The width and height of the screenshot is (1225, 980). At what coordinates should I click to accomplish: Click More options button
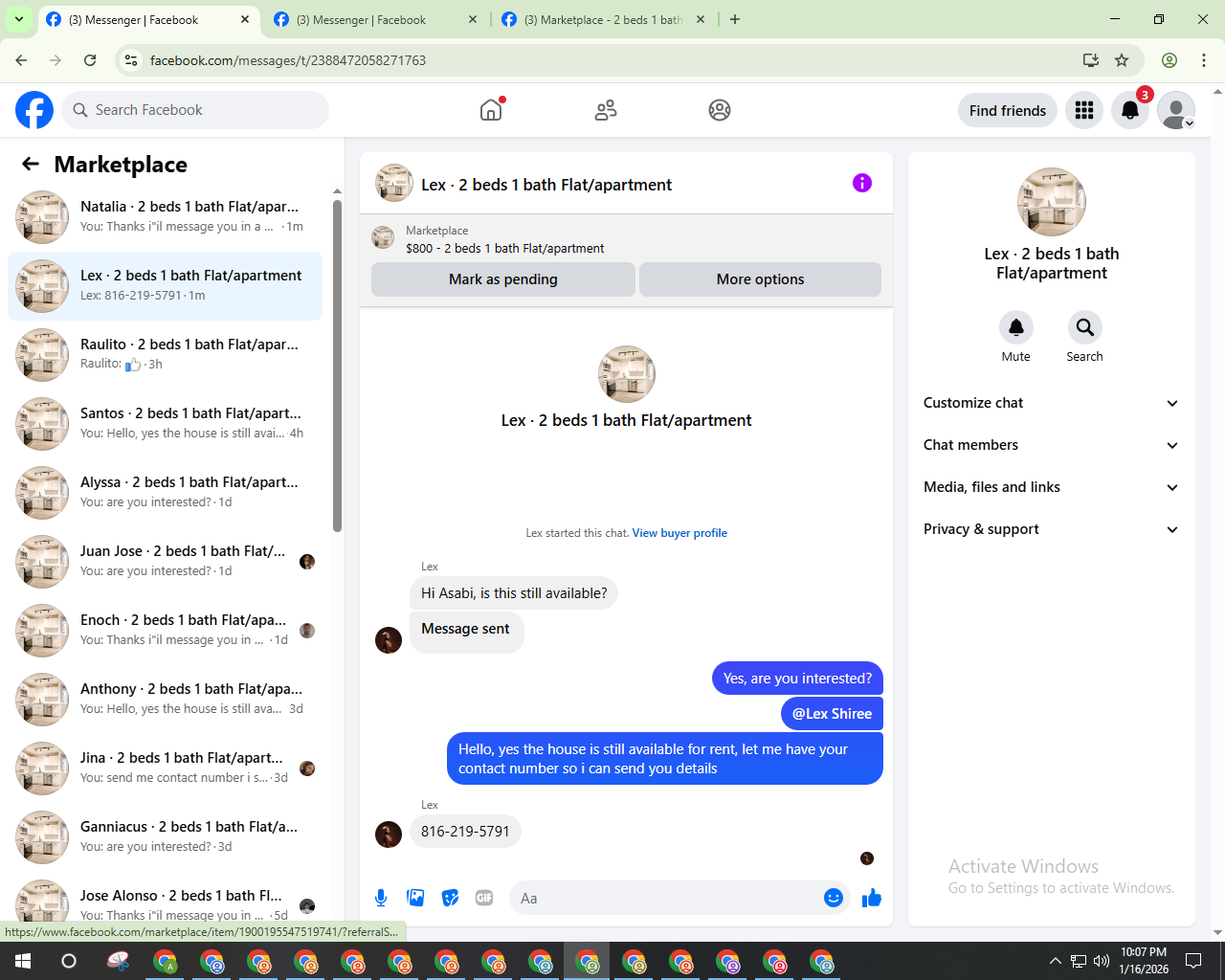(760, 279)
